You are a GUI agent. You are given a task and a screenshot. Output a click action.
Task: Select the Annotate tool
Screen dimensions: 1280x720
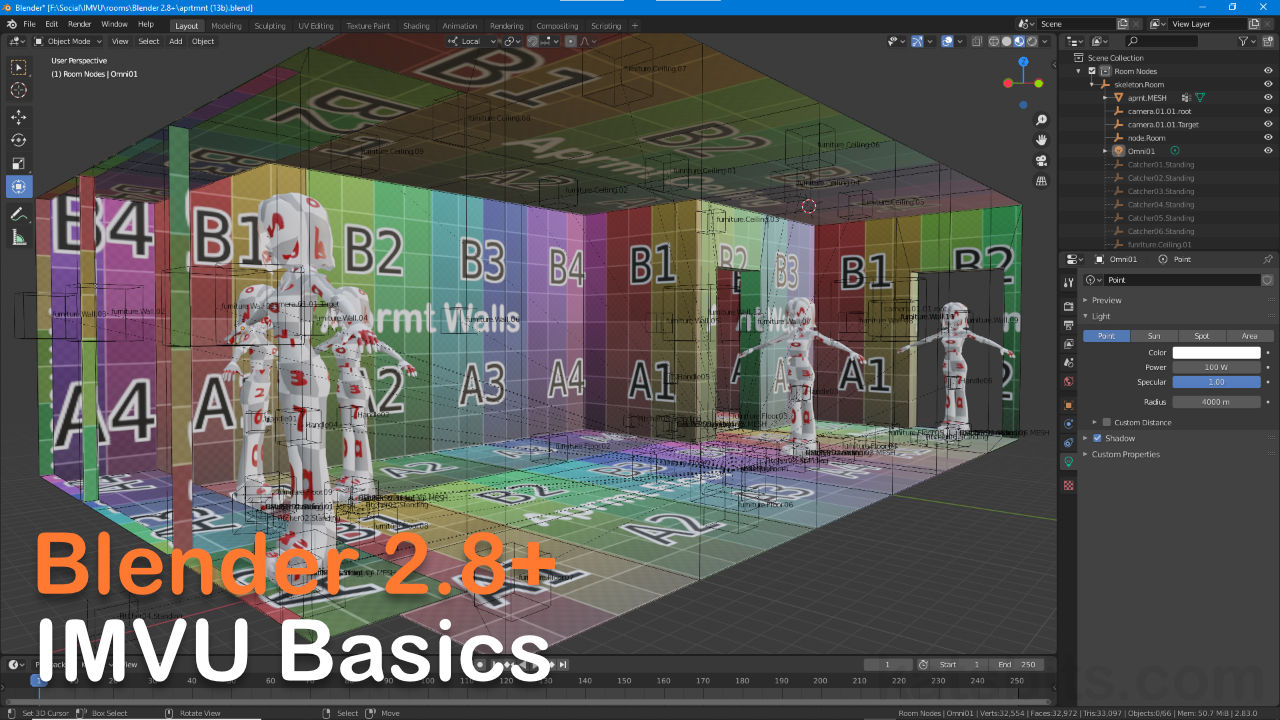[x=19, y=214]
